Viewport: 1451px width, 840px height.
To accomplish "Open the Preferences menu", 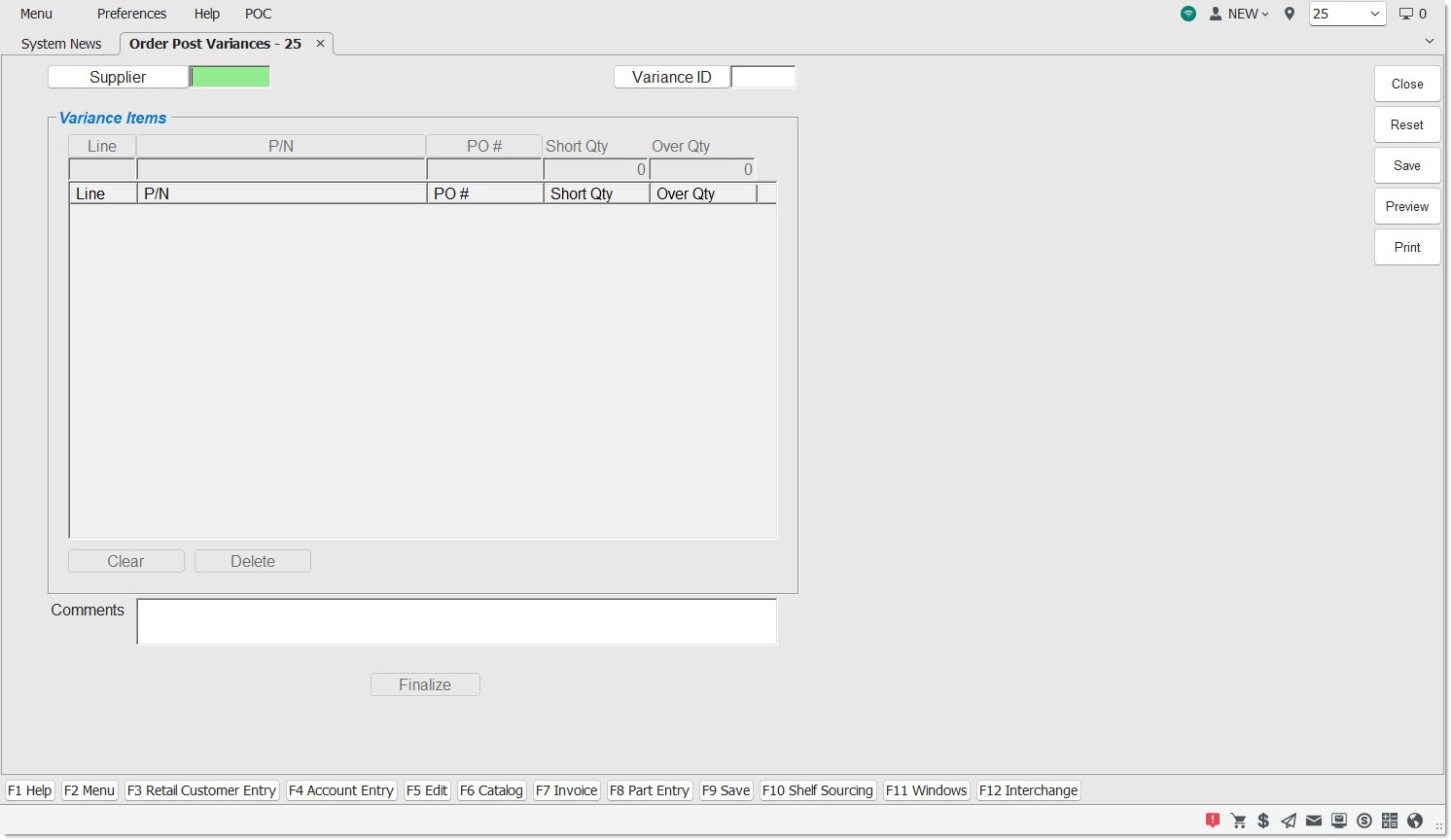I will pyautogui.click(x=131, y=14).
